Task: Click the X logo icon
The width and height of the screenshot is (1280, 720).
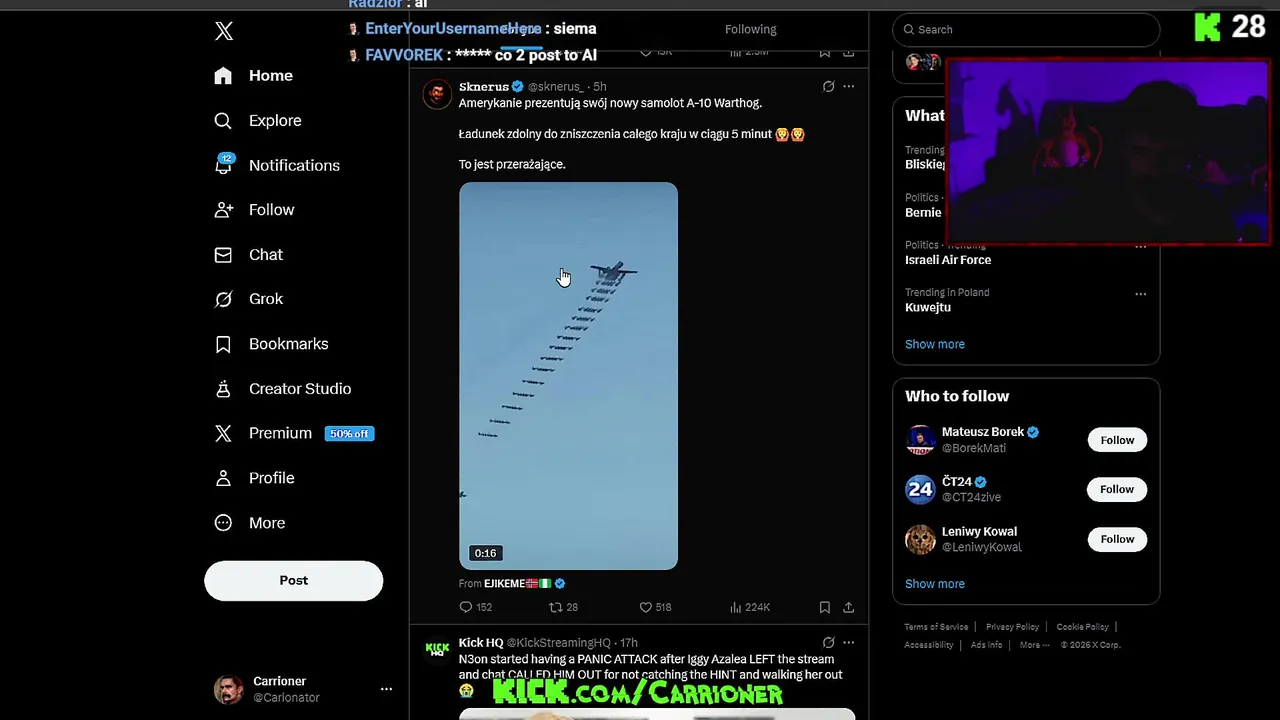Action: coord(224,31)
